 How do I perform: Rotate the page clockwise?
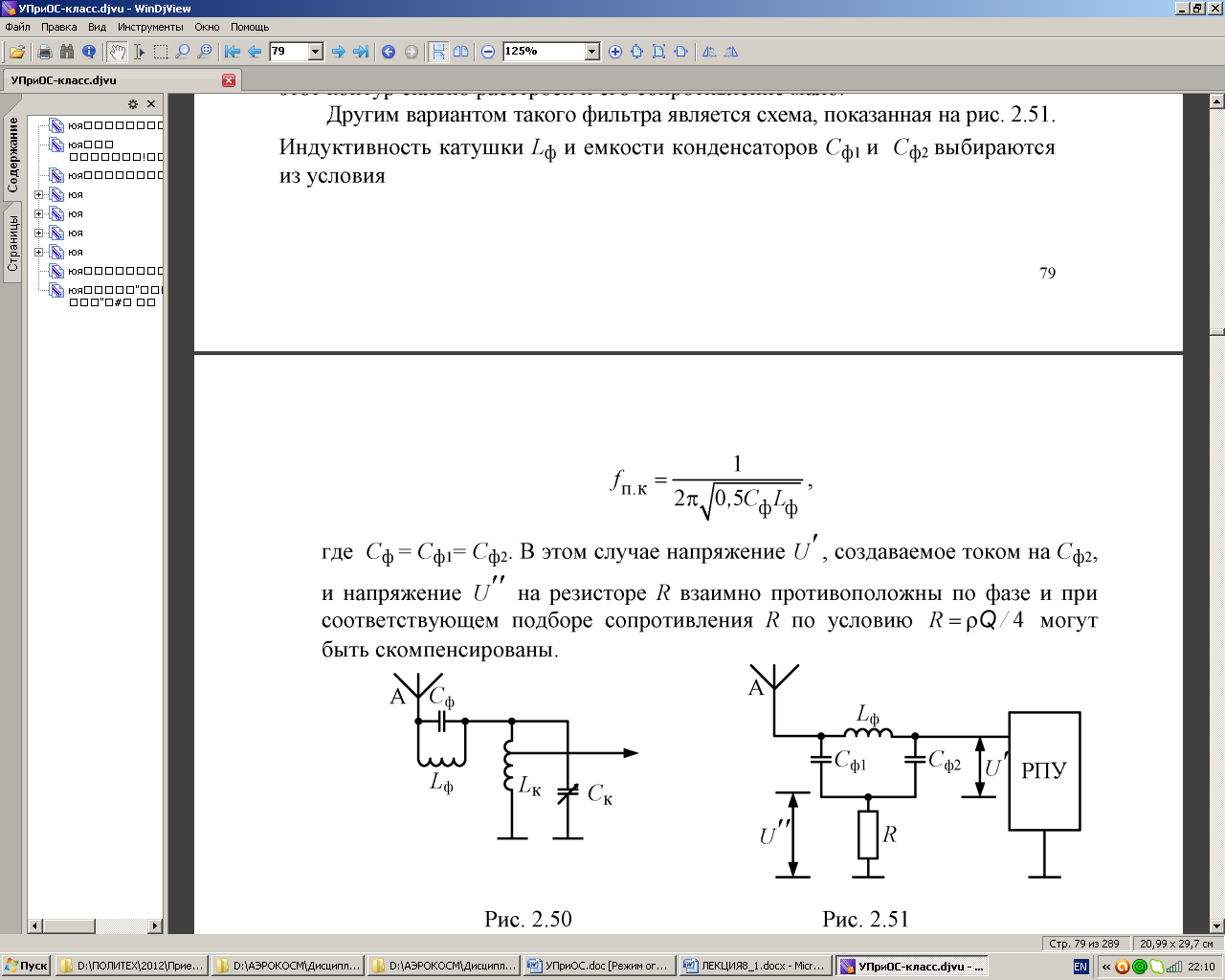(731, 52)
